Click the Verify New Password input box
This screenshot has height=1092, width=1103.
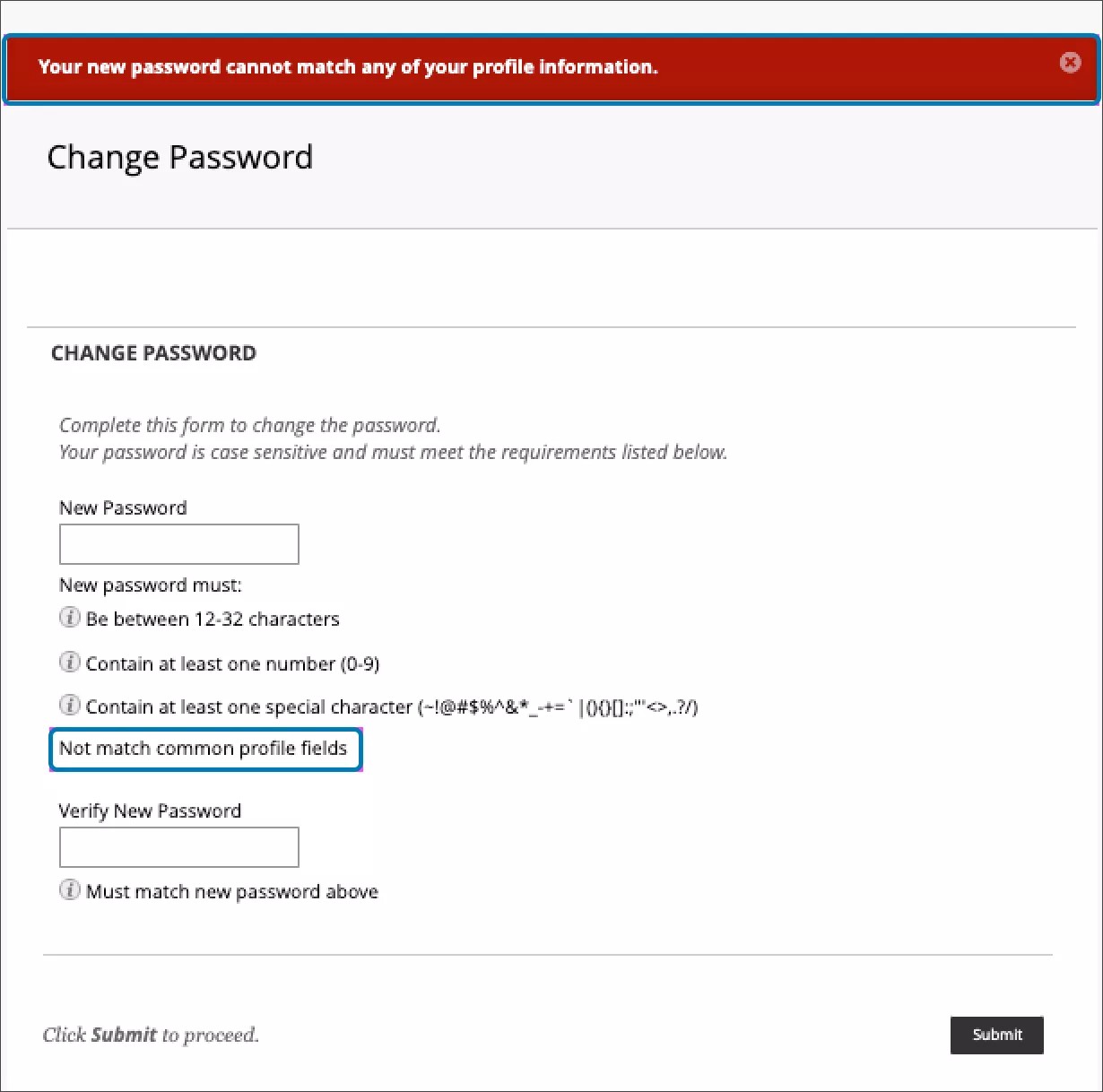[x=178, y=846]
